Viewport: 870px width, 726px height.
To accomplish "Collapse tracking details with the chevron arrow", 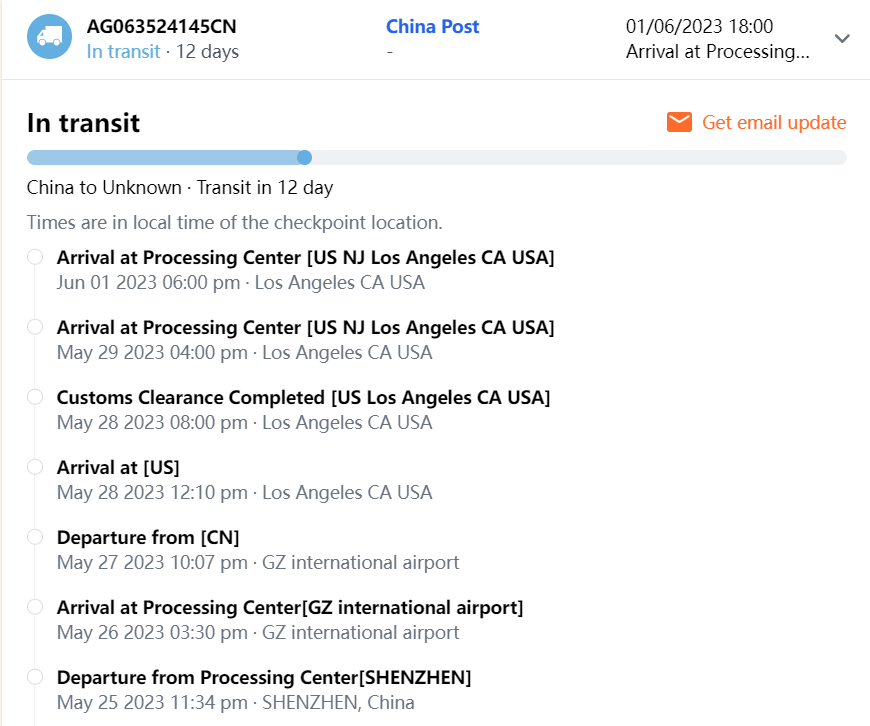I will 842,38.
